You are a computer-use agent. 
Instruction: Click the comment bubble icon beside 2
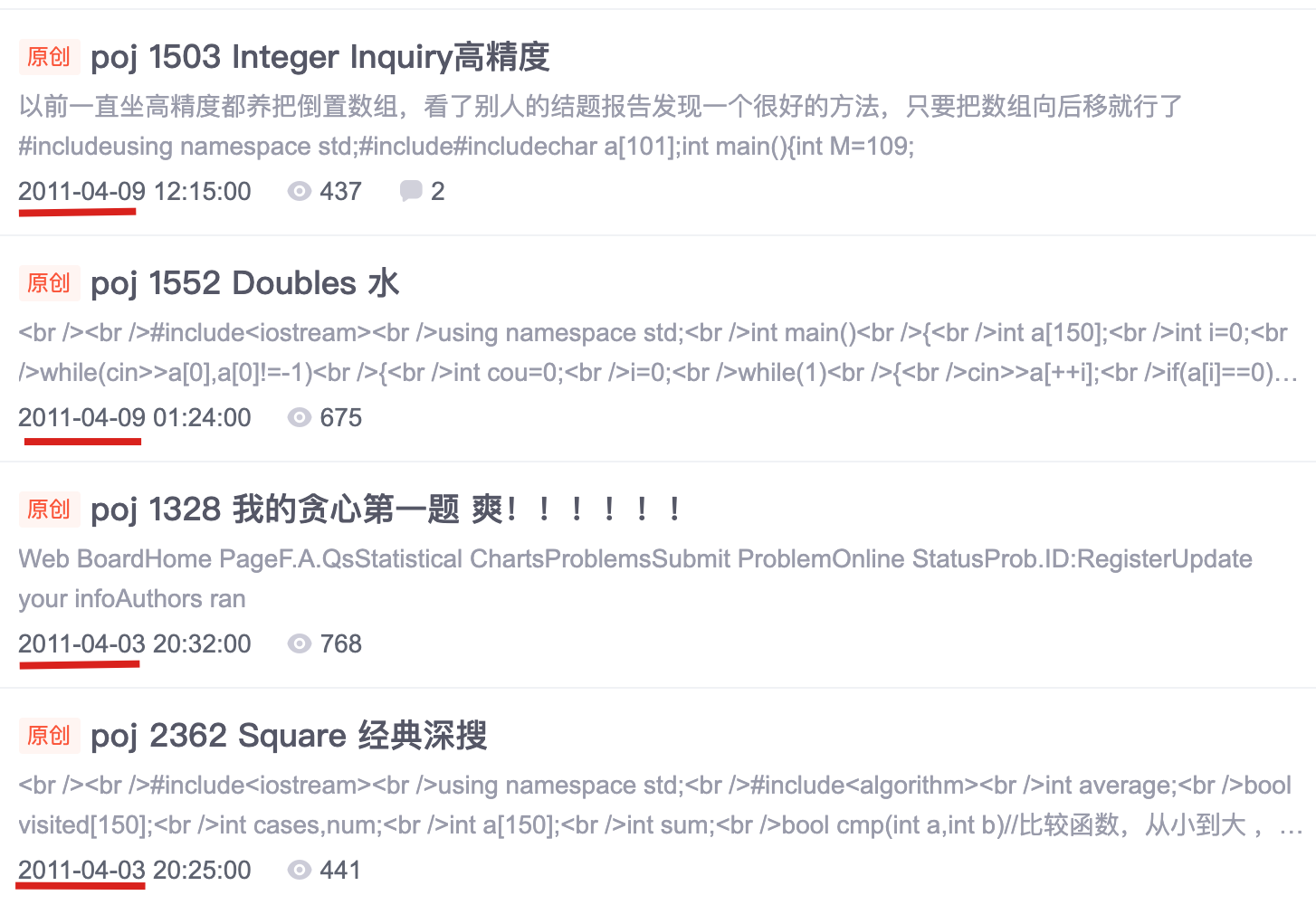(411, 191)
